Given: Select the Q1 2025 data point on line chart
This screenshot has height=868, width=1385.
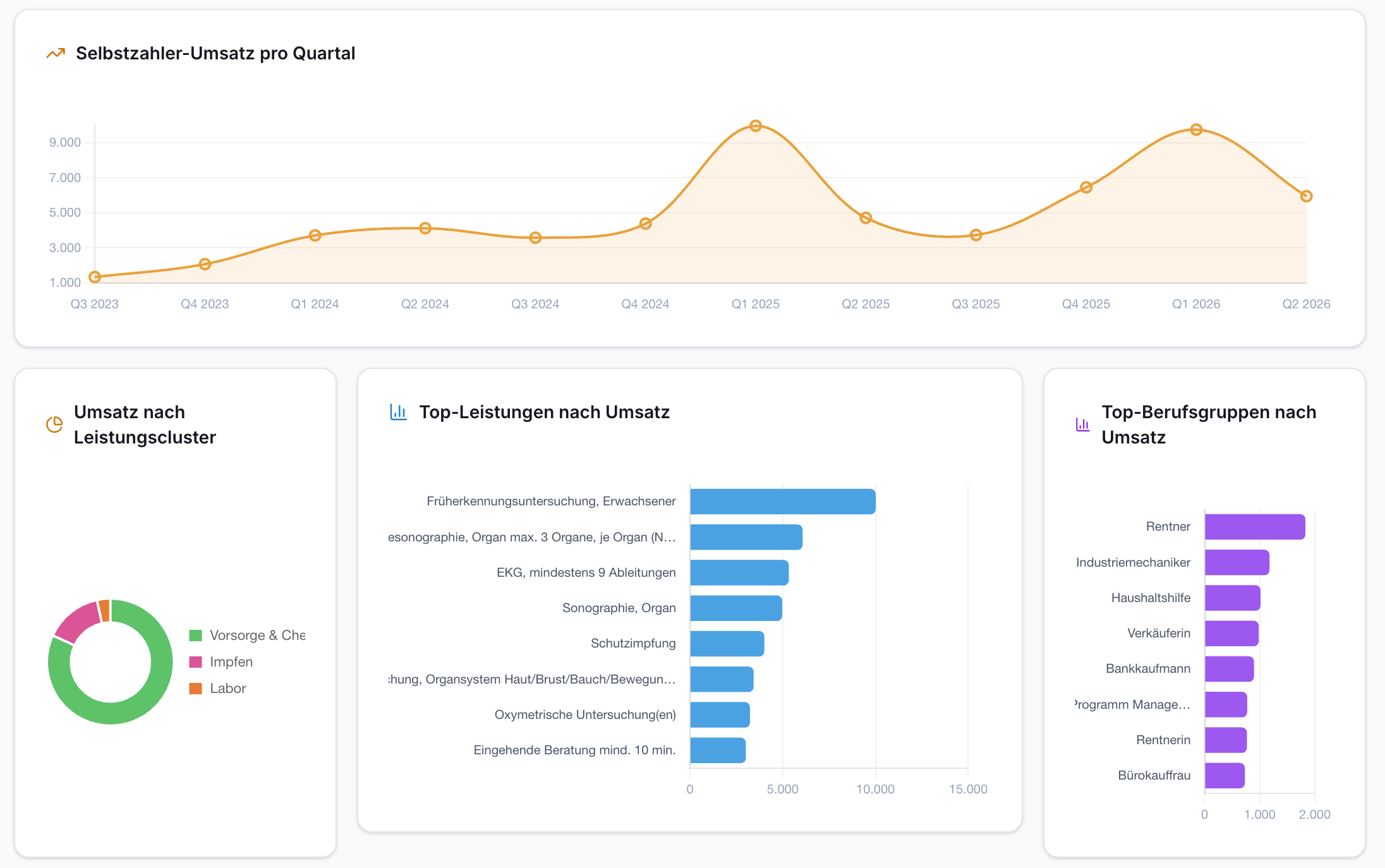Looking at the screenshot, I should [x=756, y=126].
